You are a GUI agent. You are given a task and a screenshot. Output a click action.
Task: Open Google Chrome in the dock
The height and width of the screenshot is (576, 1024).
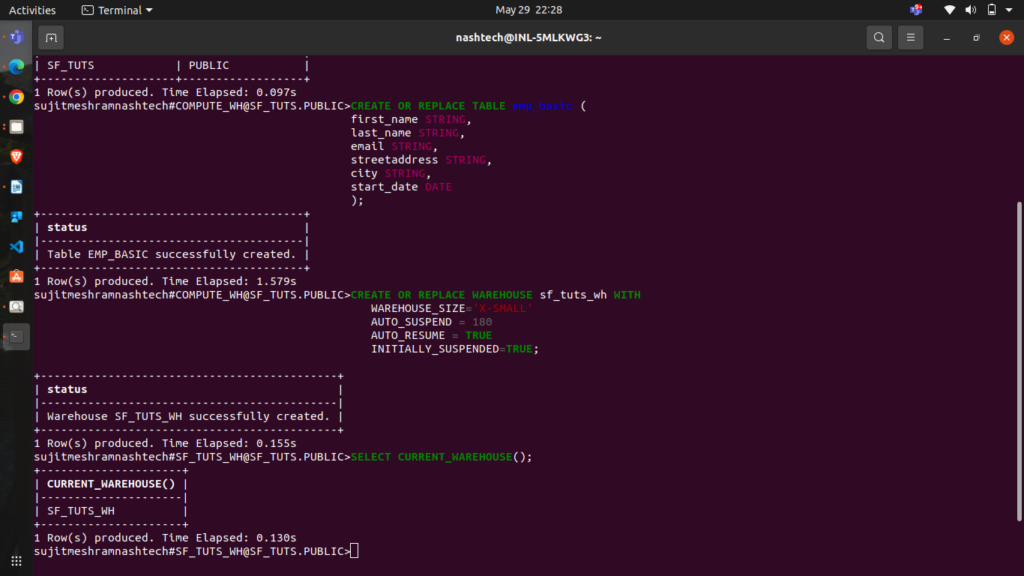(x=16, y=97)
